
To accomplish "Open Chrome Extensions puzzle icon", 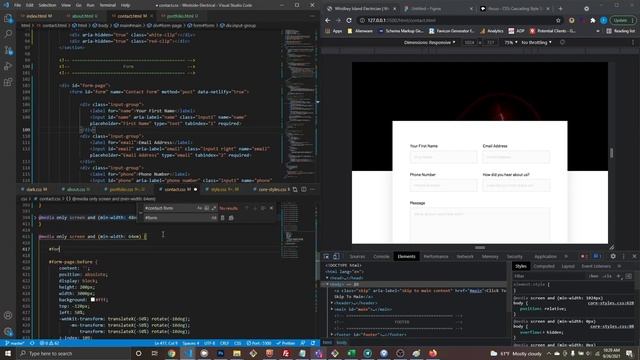I will (593, 20).
